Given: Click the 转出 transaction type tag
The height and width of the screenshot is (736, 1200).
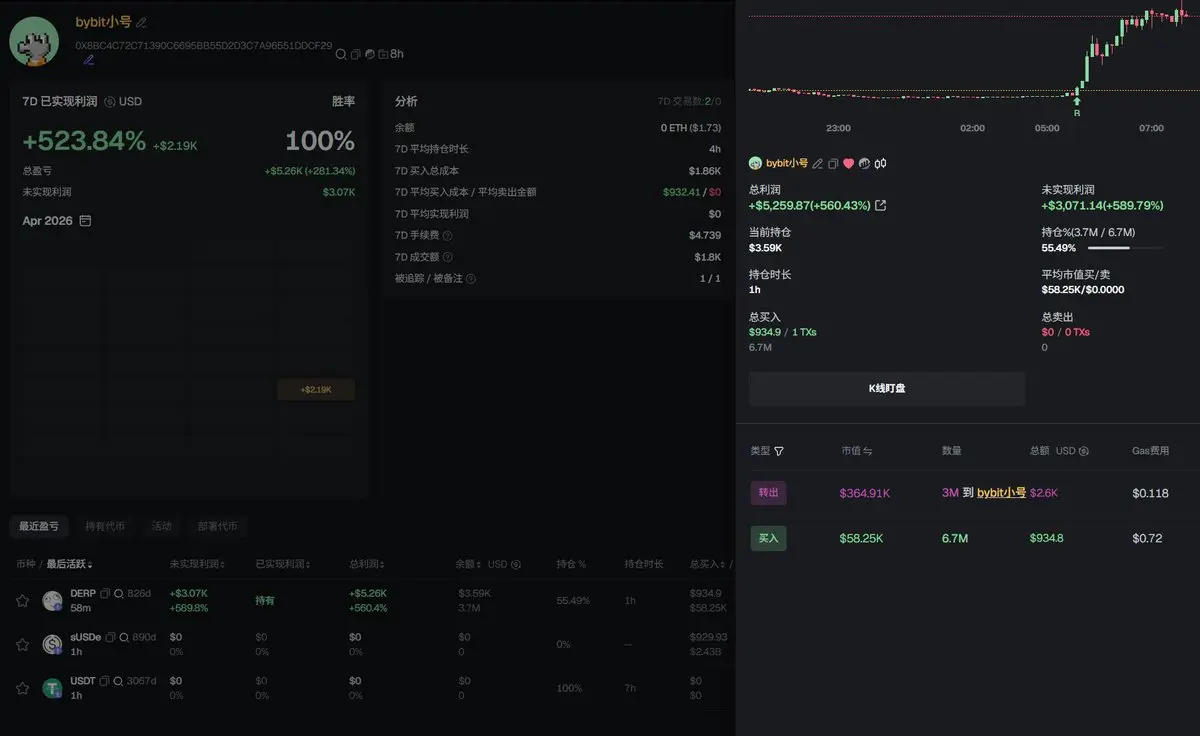Looking at the screenshot, I should [x=768, y=493].
